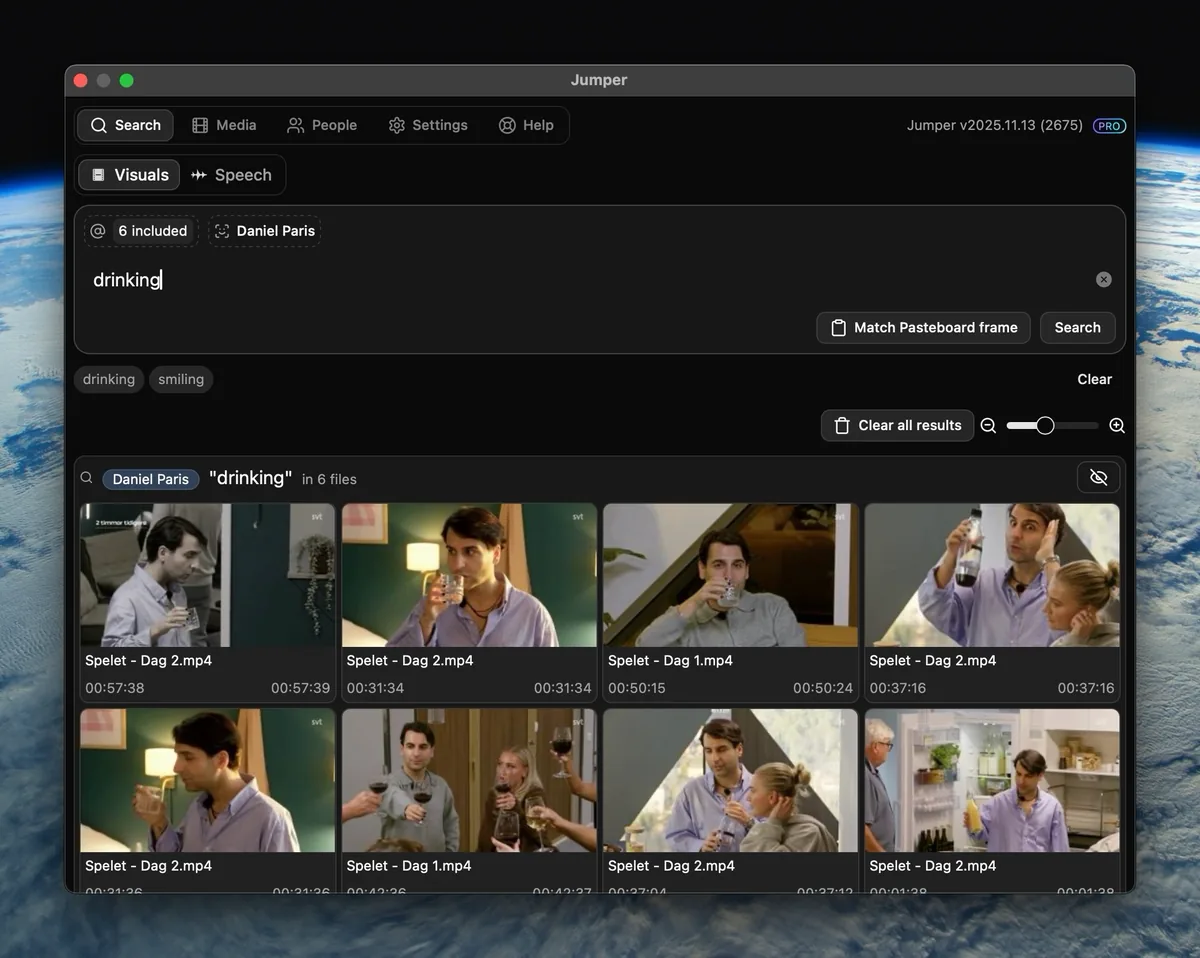Click the "drinking" query title in results header
Image resolution: width=1200 pixels, height=958 pixels.
250,478
